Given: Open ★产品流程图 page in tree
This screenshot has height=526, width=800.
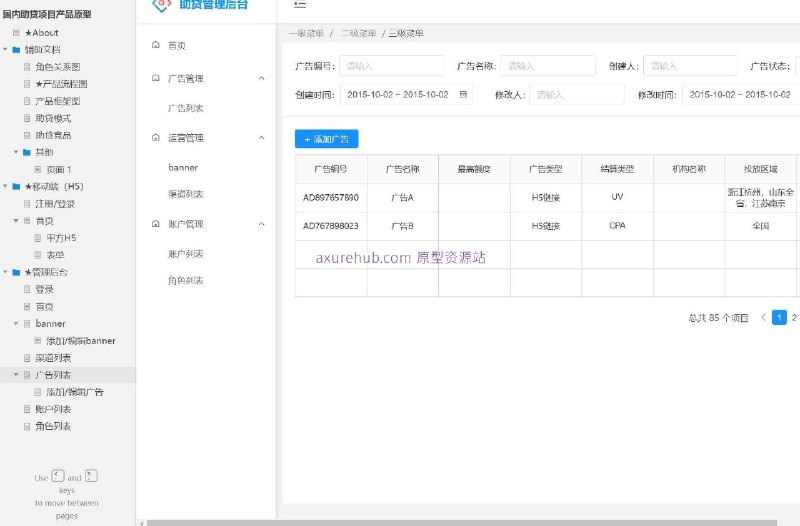Looking at the screenshot, I should pyautogui.click(x=61, y=84).
